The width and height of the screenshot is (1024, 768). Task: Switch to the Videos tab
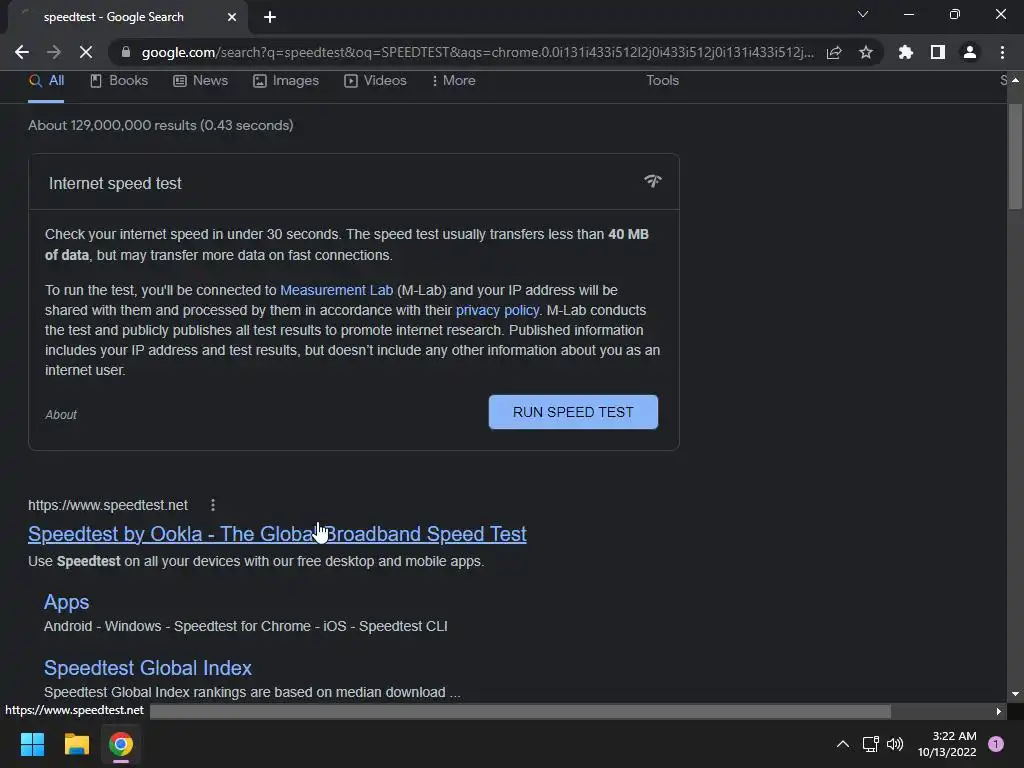tap(376, 80)
